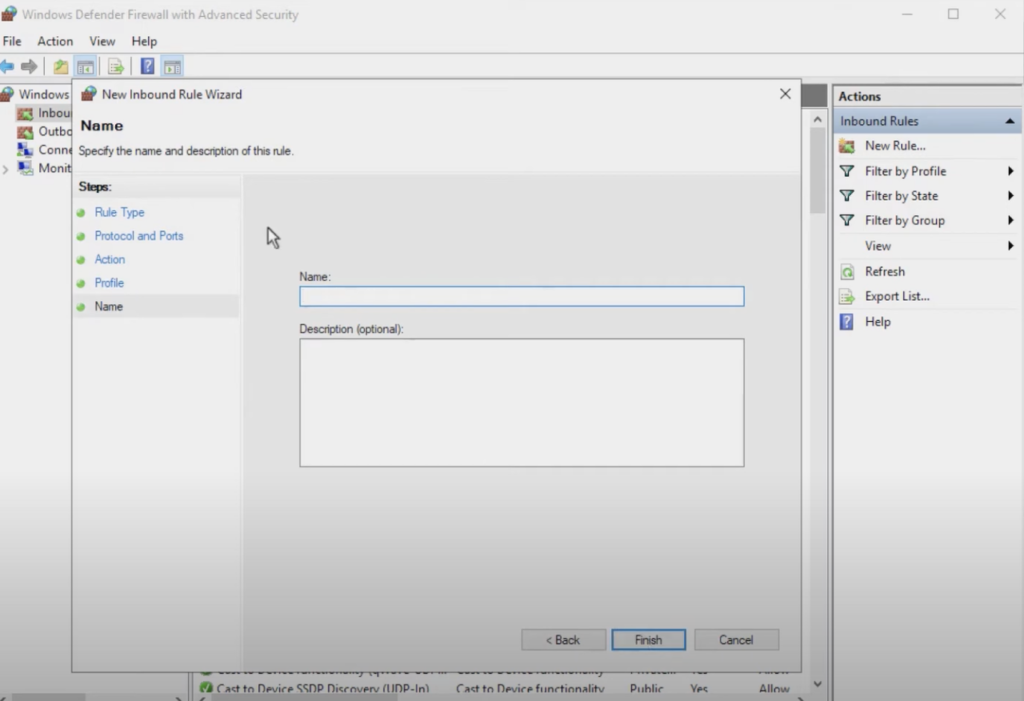Screen dimensions: 1024x701
Task: Minimize the Firewall main window
Action: pyautogui.click(x=907, y=14)
